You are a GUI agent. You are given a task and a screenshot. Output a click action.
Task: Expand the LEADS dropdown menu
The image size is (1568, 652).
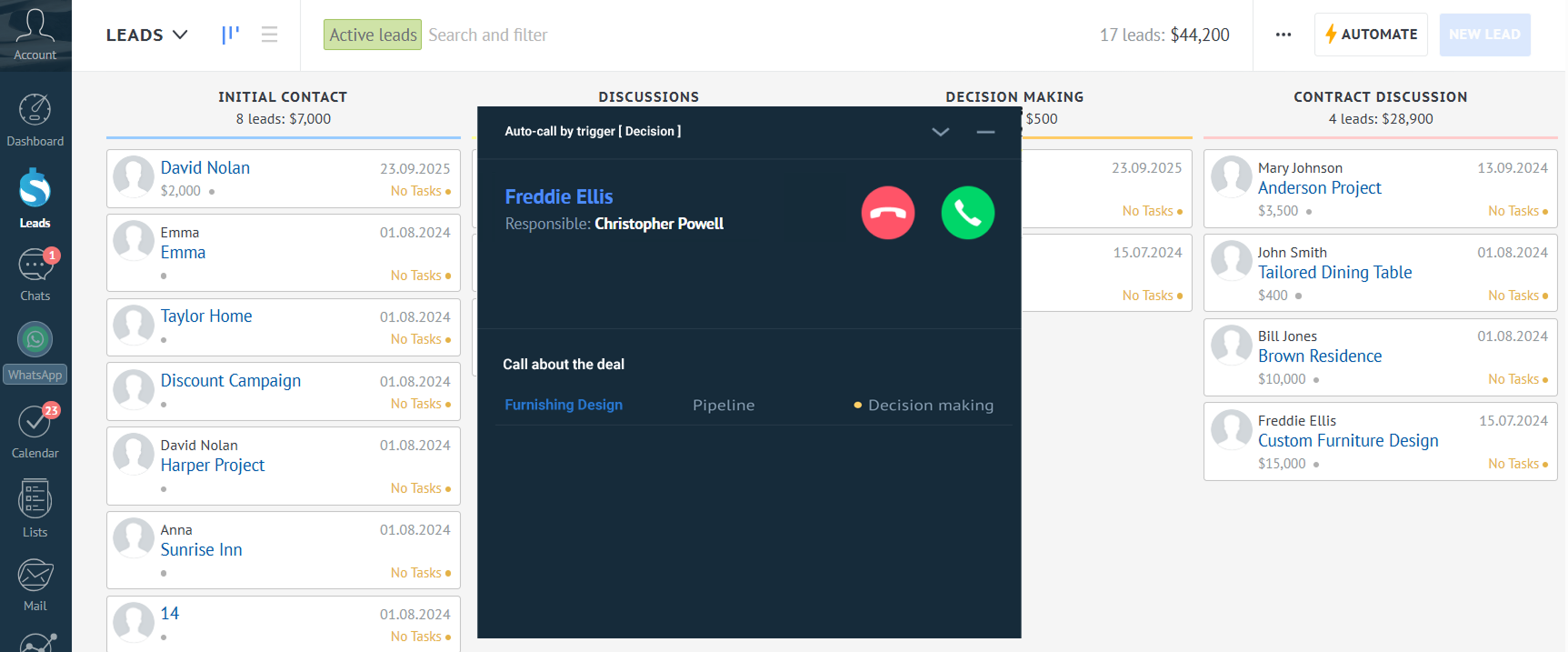tap(146, 35)
